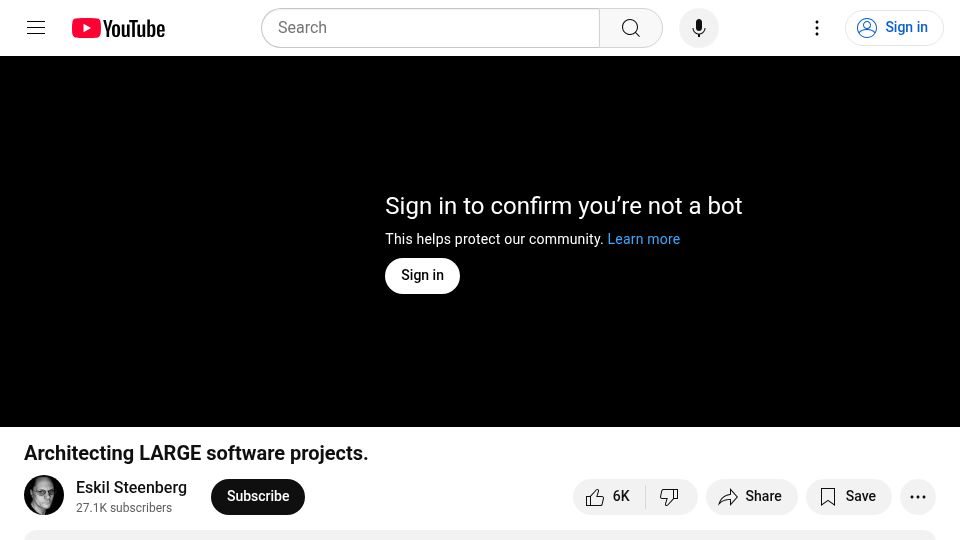Image resolution: width=960 pixels, height=540 pixels.
Task: Open more actions ellipsis next to Save
Action: (918, 497)
